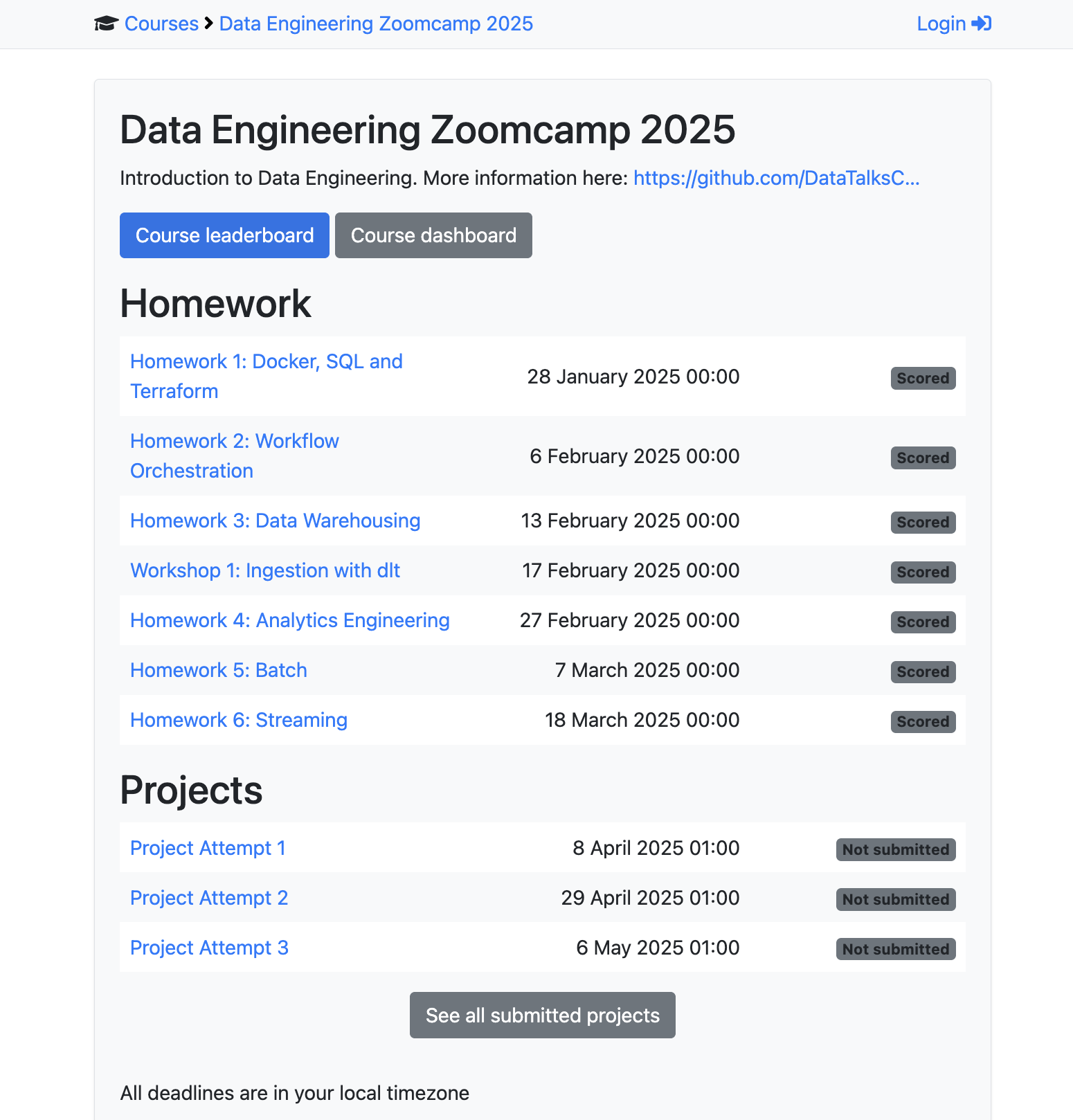Open Homework 5: Batch

[x=218, y=670]
